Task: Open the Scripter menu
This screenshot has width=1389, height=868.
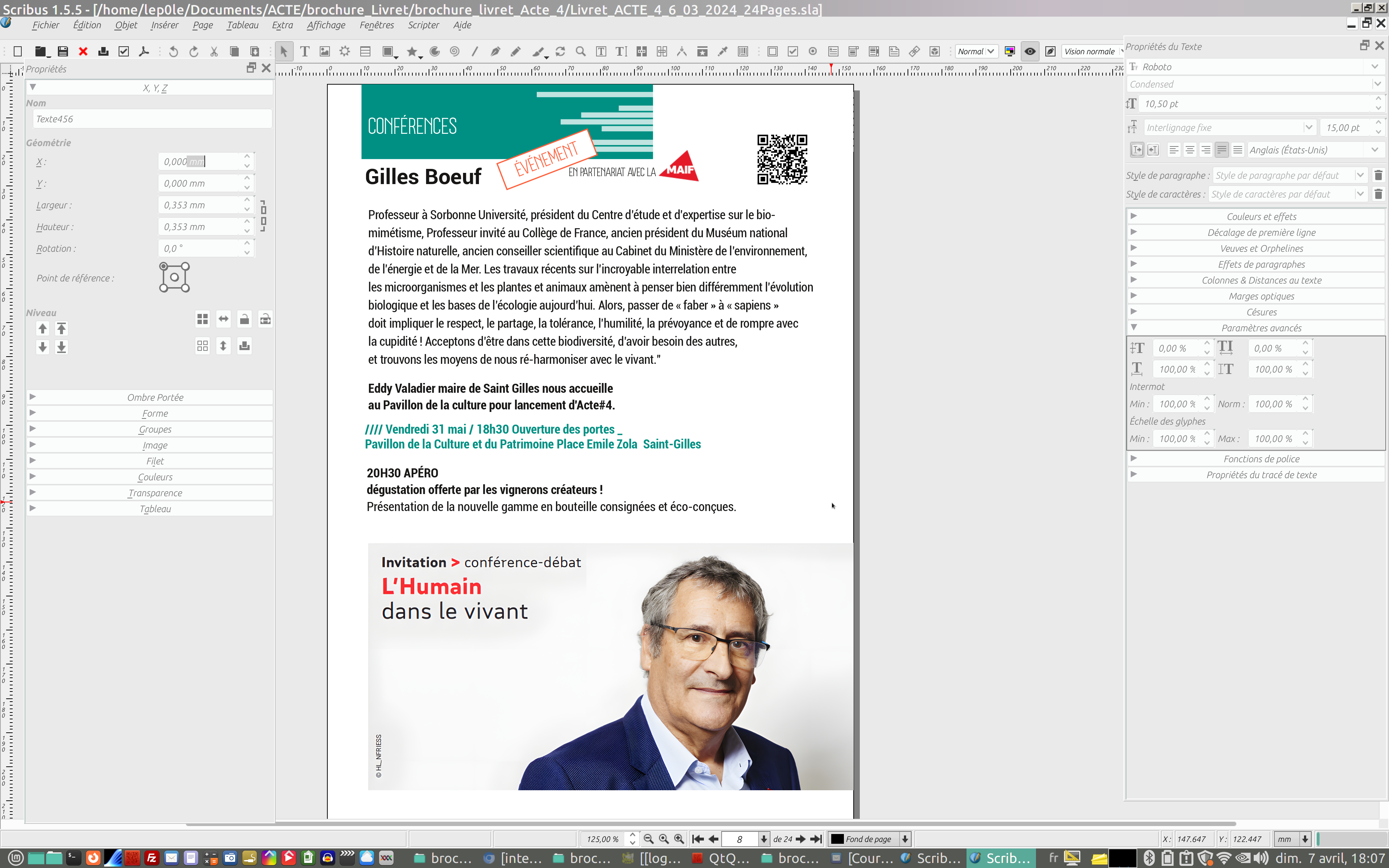Action: pyautogui.click(x=423, y=25)
